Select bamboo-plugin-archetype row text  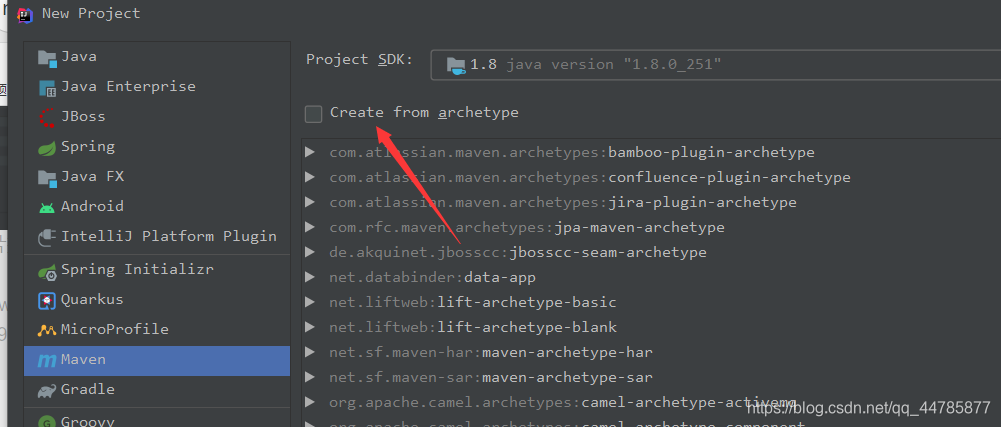[x=572, y=153]
